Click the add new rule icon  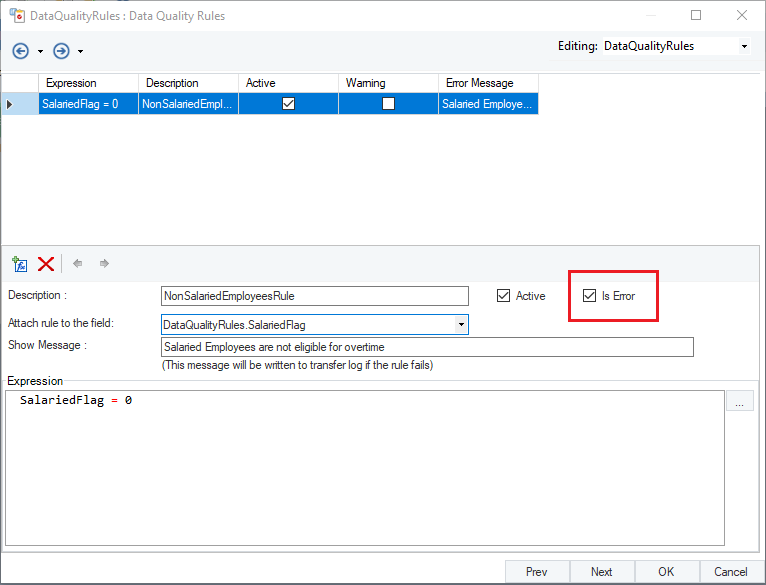click(19, 264)
